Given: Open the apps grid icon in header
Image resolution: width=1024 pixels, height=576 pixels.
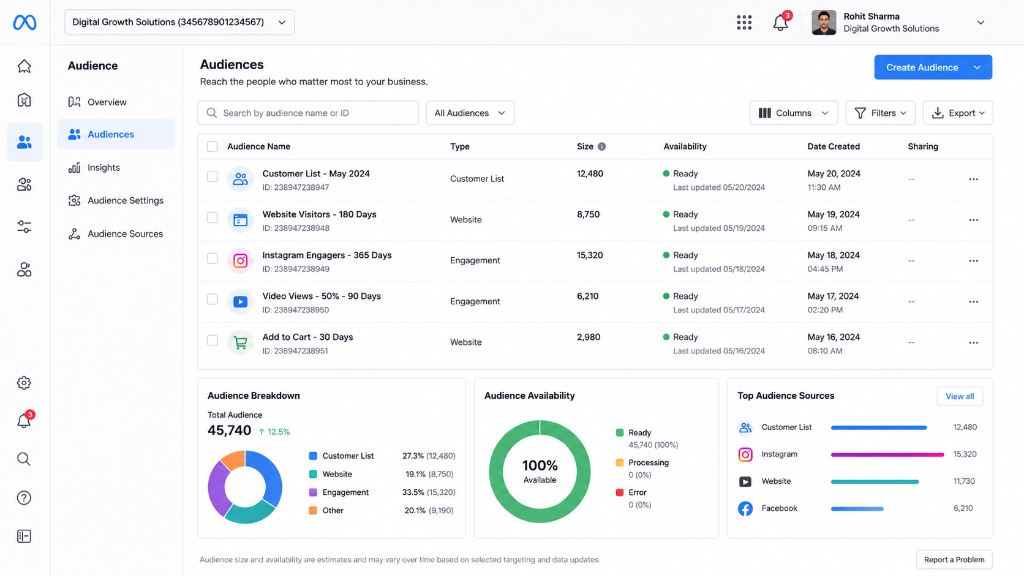Looking at the screenshot, I should pos(744,22).
